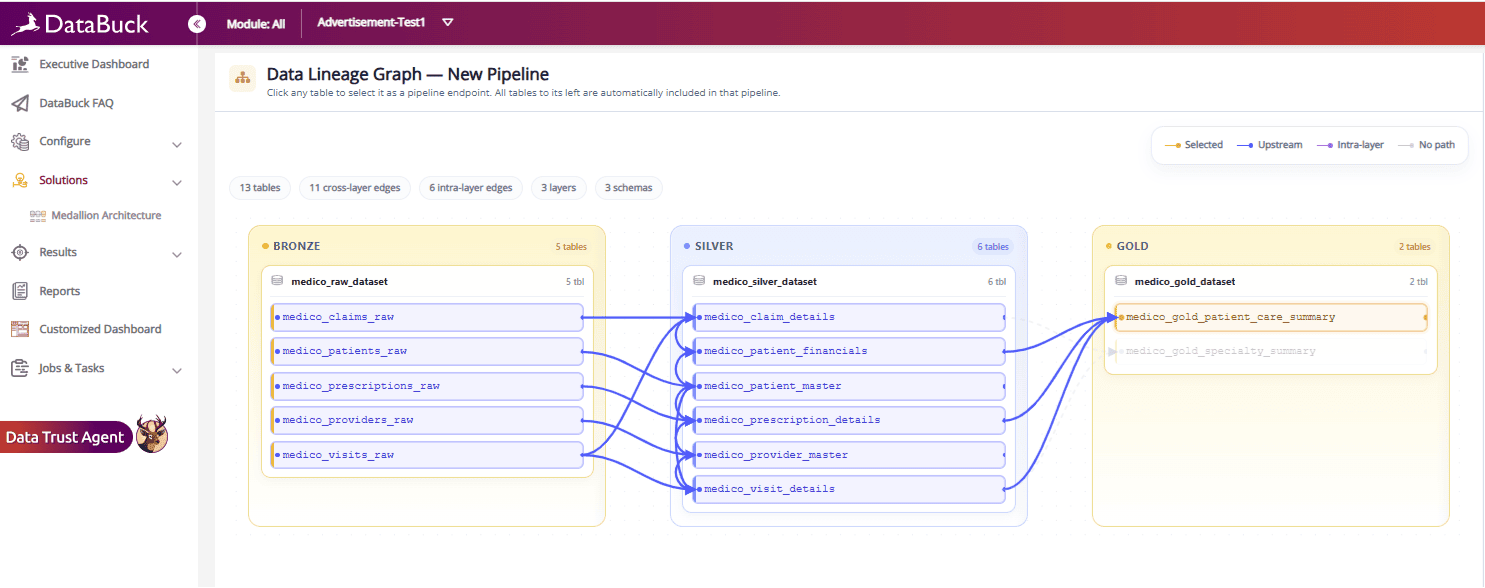Click the 3 layers chip
Viewport: 1485px width, 588px height.
coord(559,188)
